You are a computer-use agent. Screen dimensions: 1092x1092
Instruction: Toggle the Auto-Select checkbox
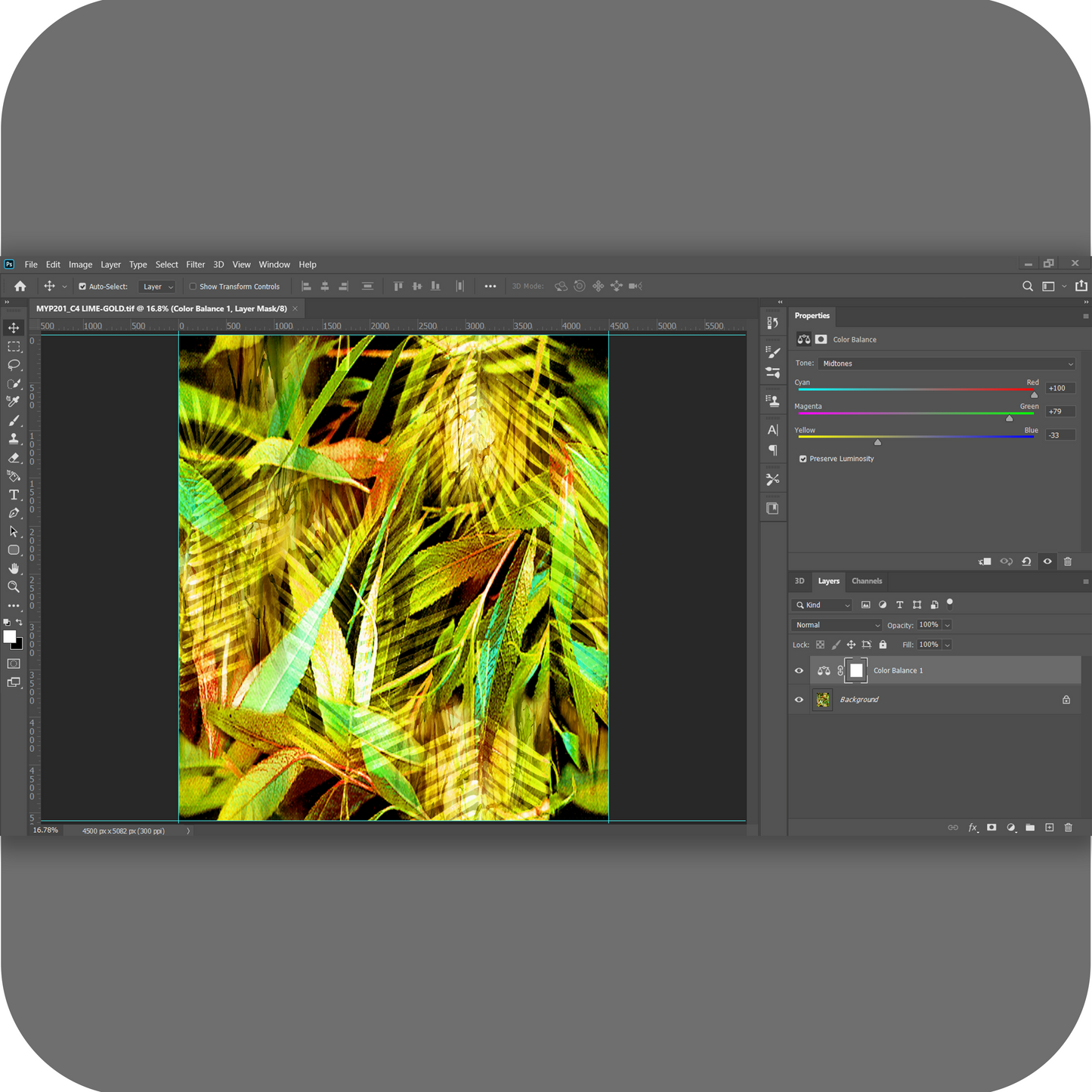click(82, 286)
